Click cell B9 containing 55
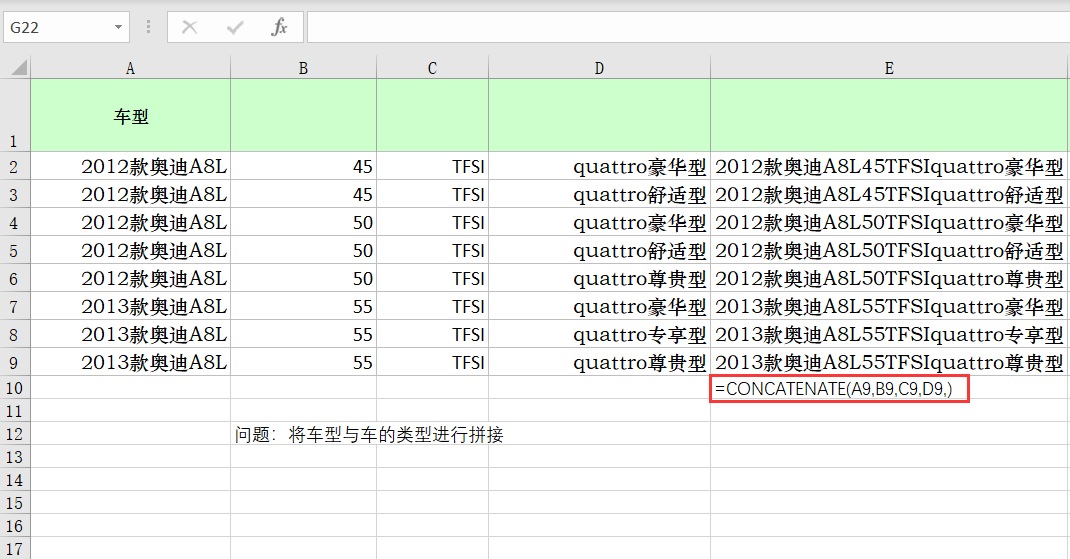Image resolution: width=1070 pixels, height=559 pixels. (304, 362)
